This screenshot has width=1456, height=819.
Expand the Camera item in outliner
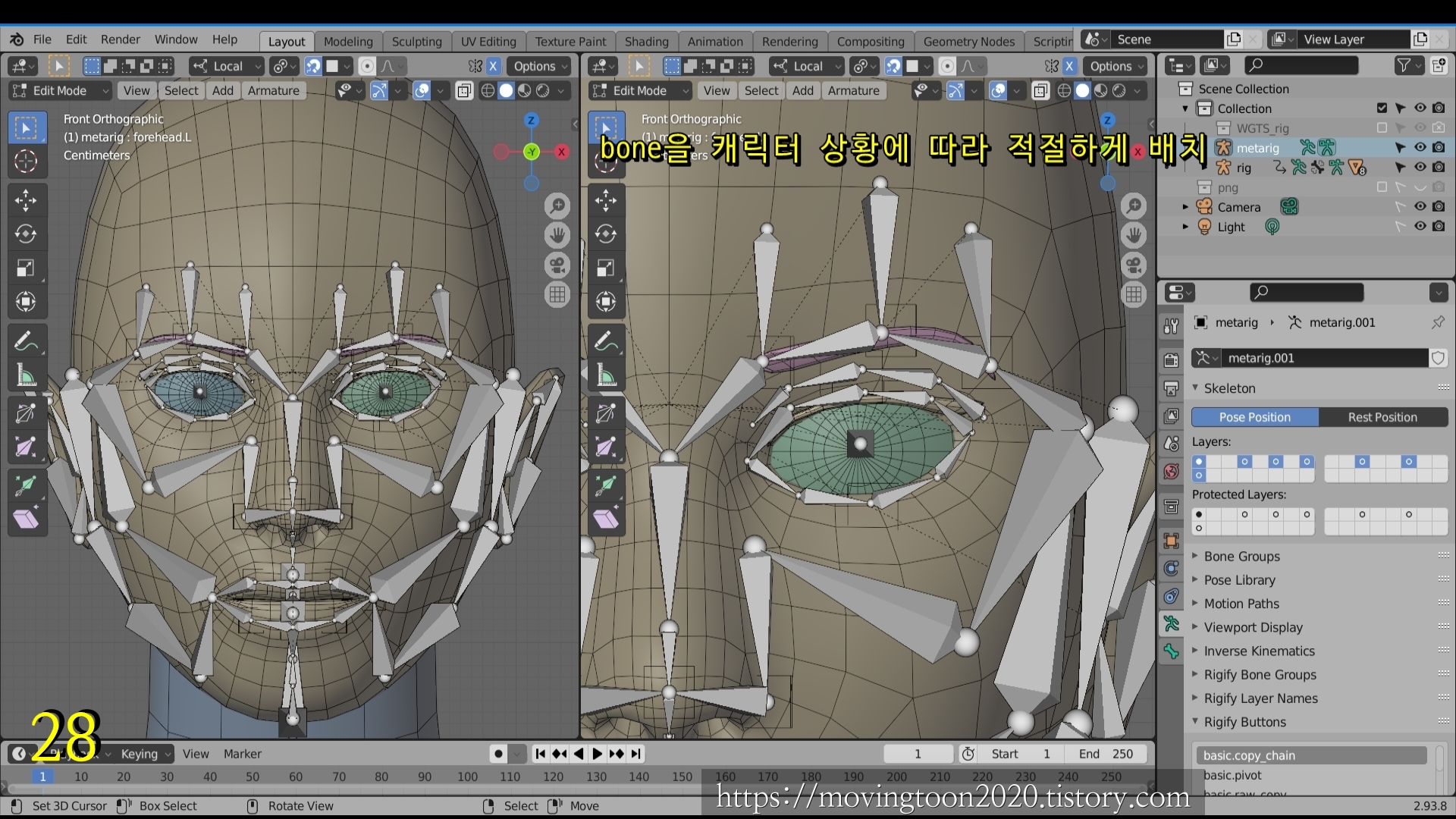pos(1185,207)
